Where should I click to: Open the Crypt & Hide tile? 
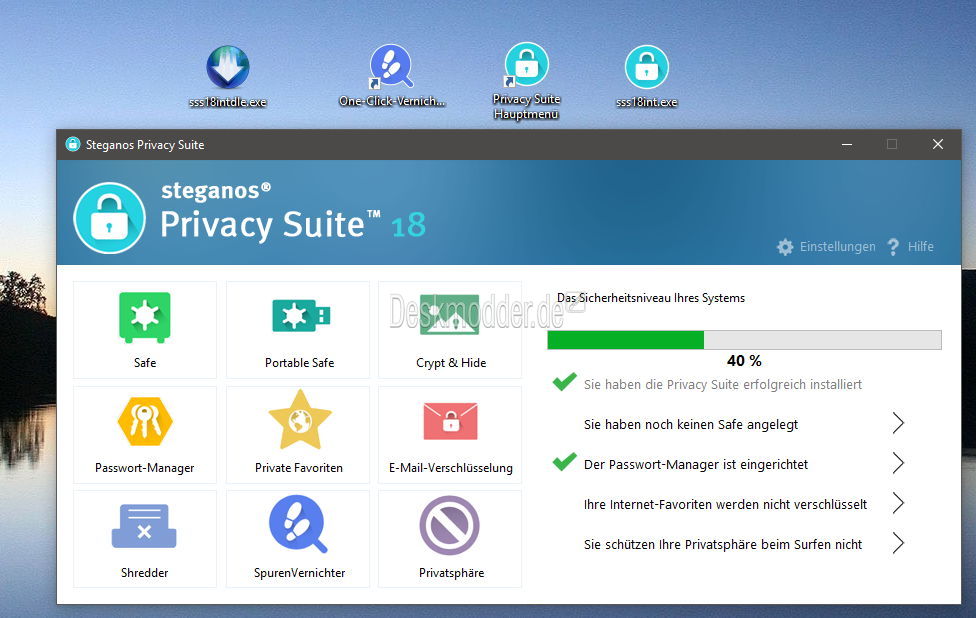[x=450, y=330]
